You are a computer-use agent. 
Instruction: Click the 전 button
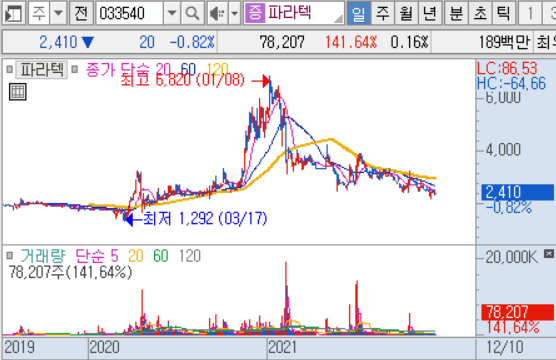81,13
